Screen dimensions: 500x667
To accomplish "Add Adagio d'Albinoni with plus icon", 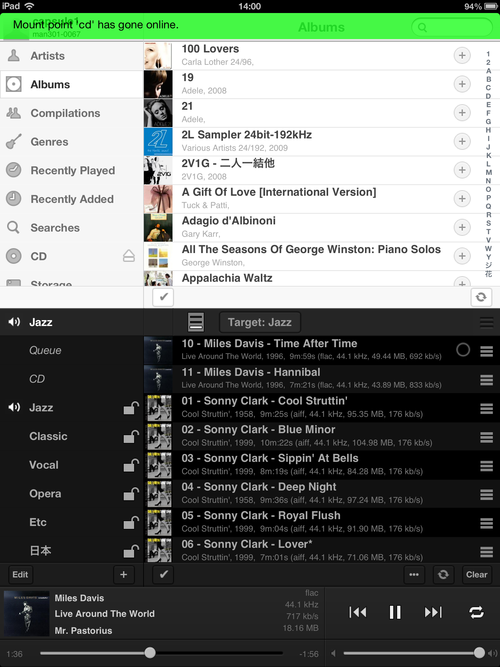I will point(462,227).
